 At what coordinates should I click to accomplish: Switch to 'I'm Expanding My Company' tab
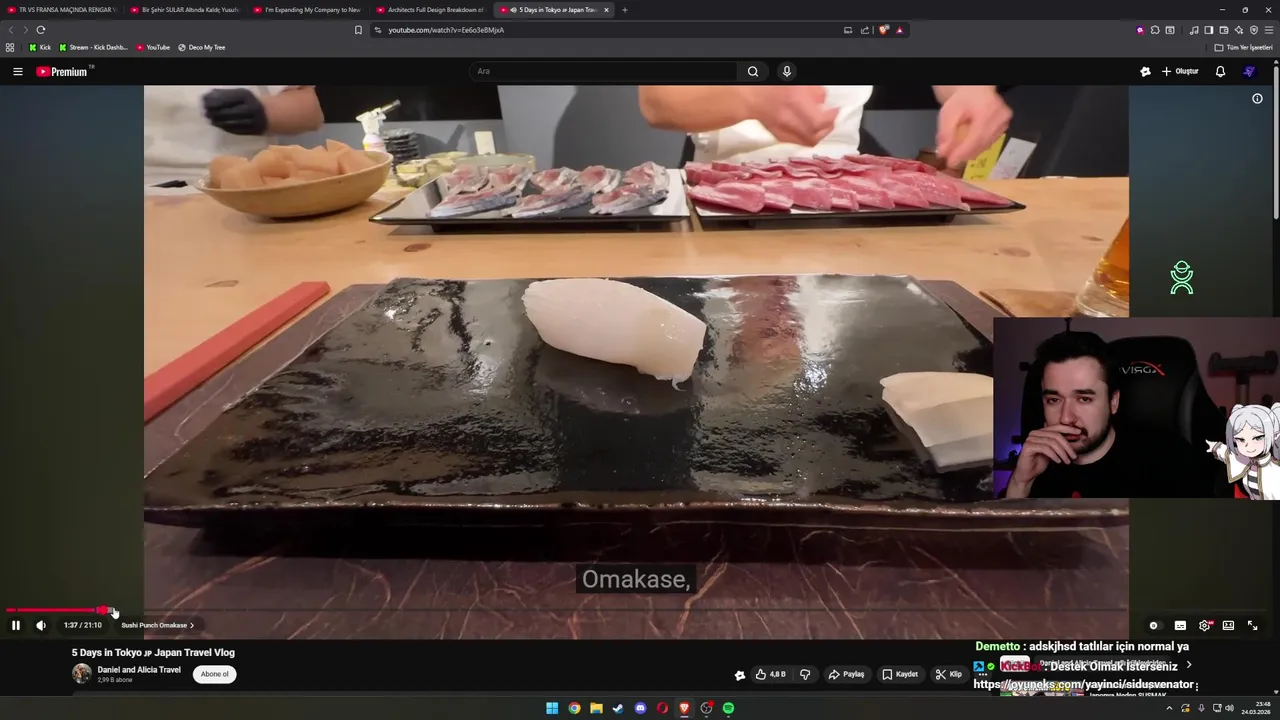308,10
